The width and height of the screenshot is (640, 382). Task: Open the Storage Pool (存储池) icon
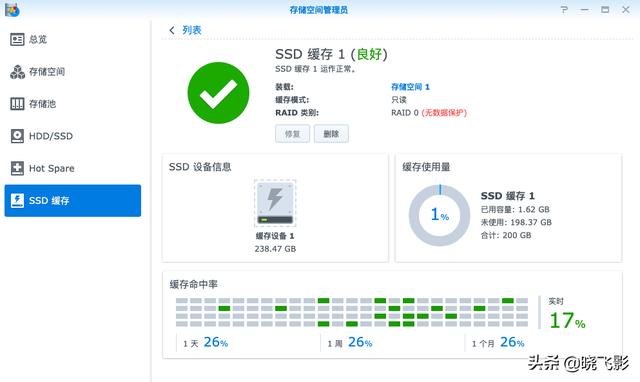17,104
